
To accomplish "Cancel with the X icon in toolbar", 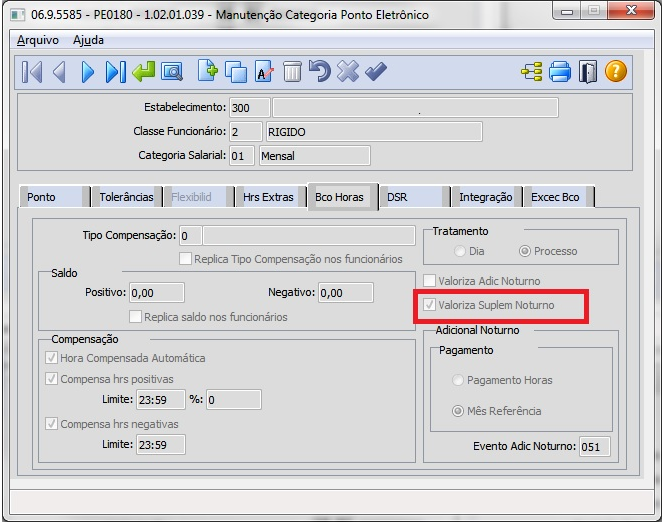I will [348, 71].
